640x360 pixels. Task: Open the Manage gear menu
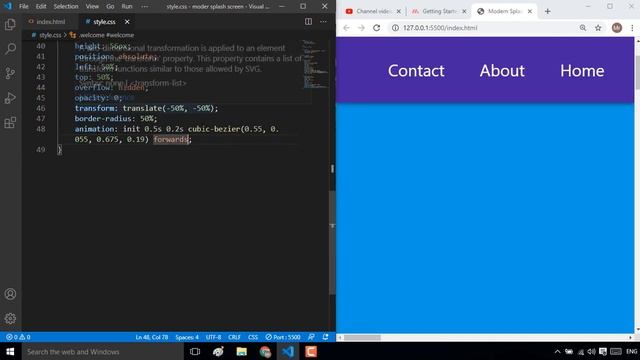click(x=10, y=318)
